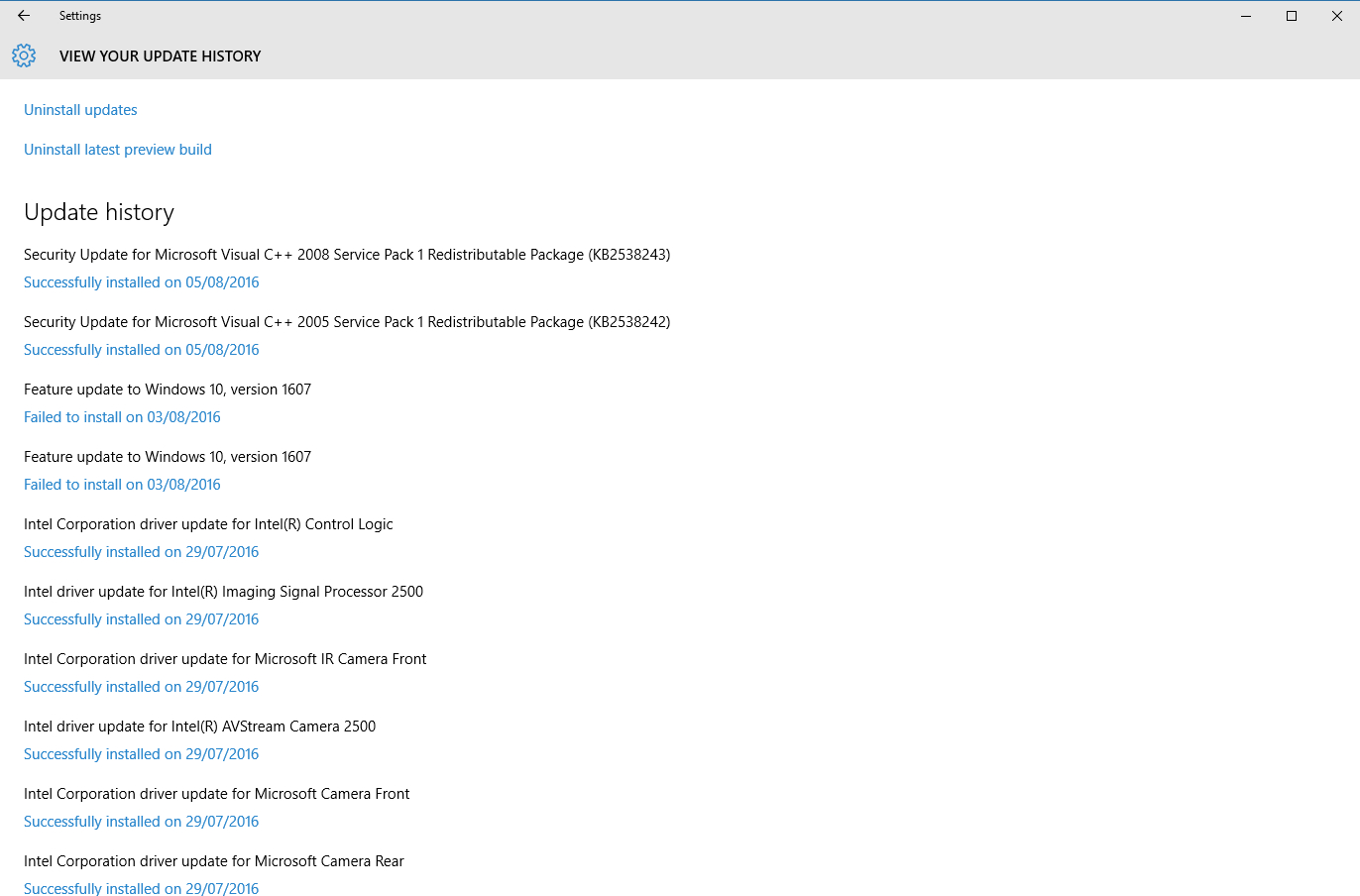
Task: Open install status under AVStream Camera 2500
Action: click(142, 754)
